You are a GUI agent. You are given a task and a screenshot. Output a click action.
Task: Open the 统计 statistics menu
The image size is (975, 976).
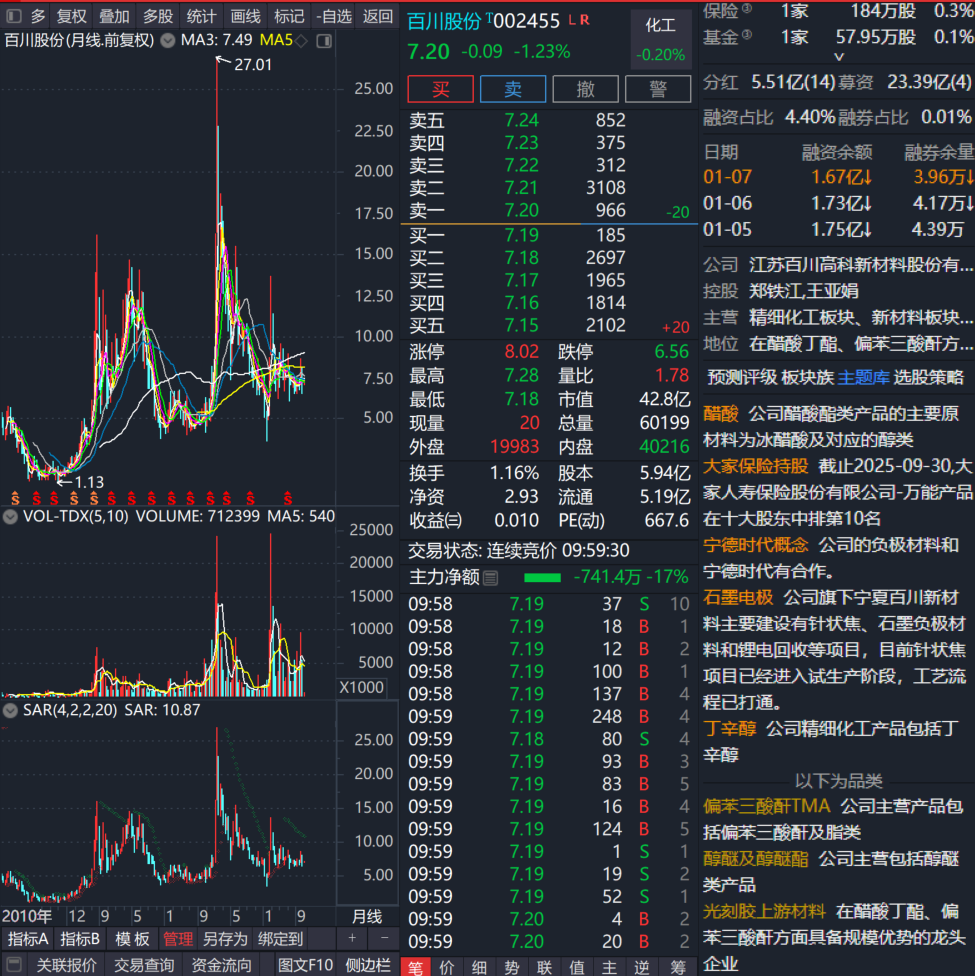[202, 16]
